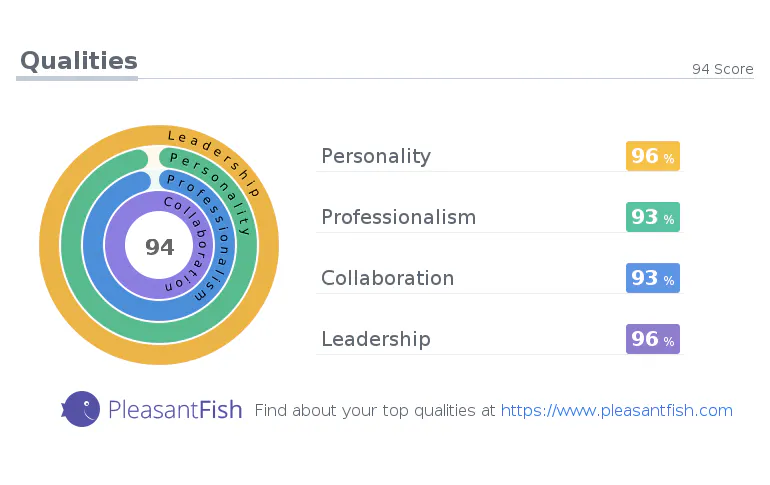Click the PleasantFish brand name text
Screen dimensions: 770x485
tap(175, 410)
